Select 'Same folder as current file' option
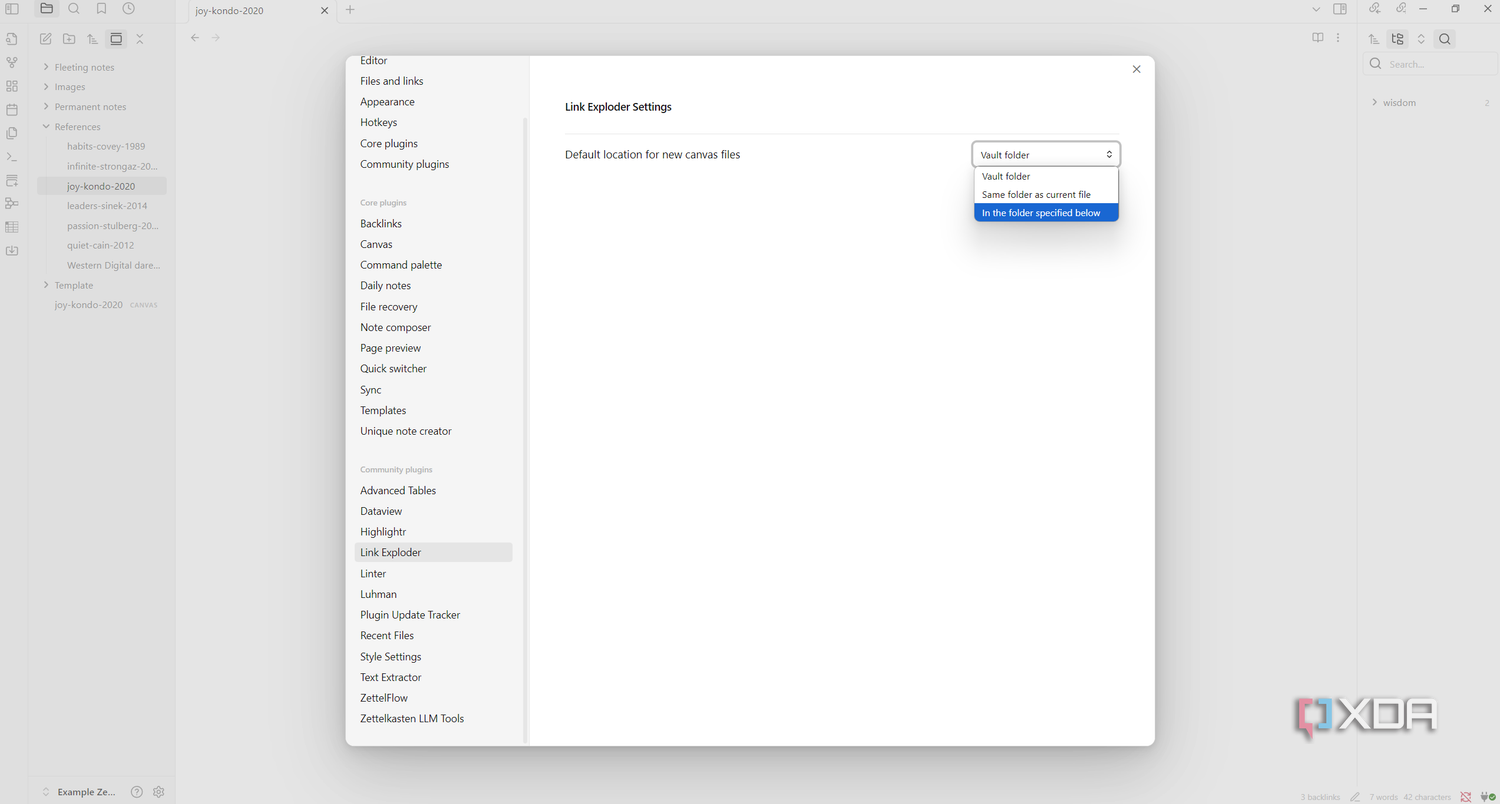The height and width of the screenshot is (804, 1500). pos(1046,195)
